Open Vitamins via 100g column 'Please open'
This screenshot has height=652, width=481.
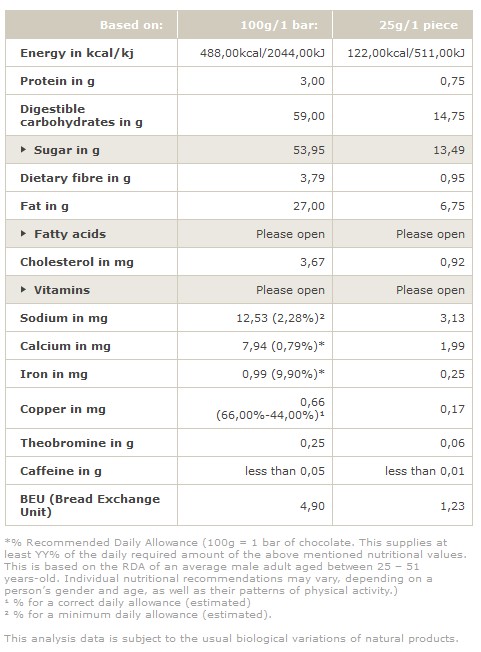tap(290, 290)
